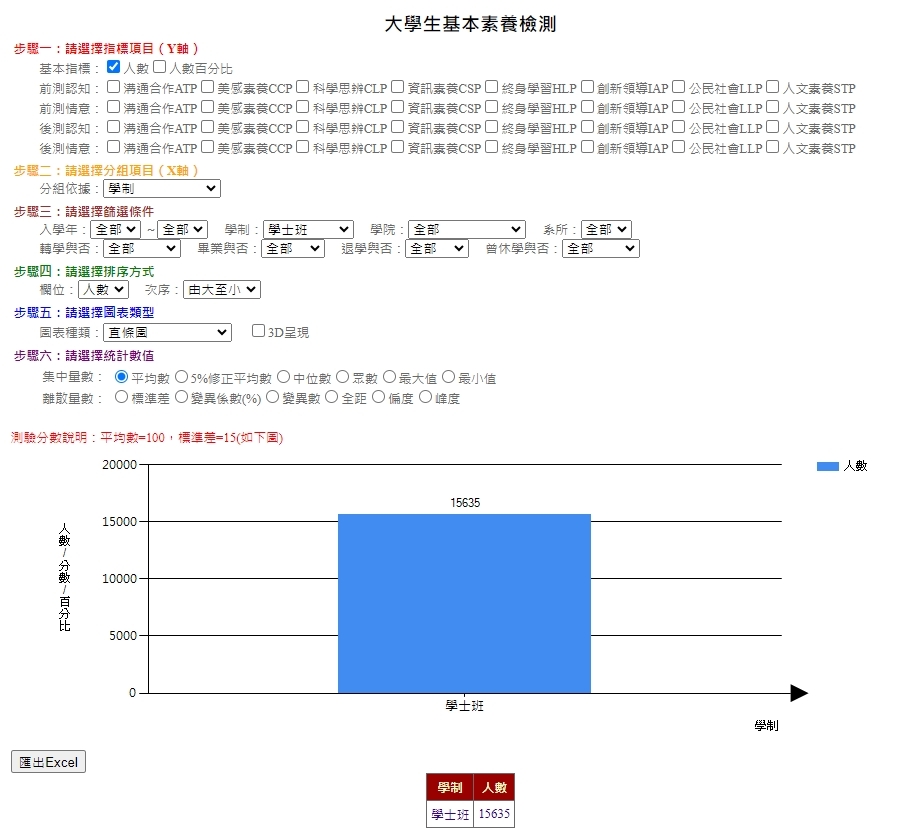Click the 匯出Excel export button

point(47,761)
